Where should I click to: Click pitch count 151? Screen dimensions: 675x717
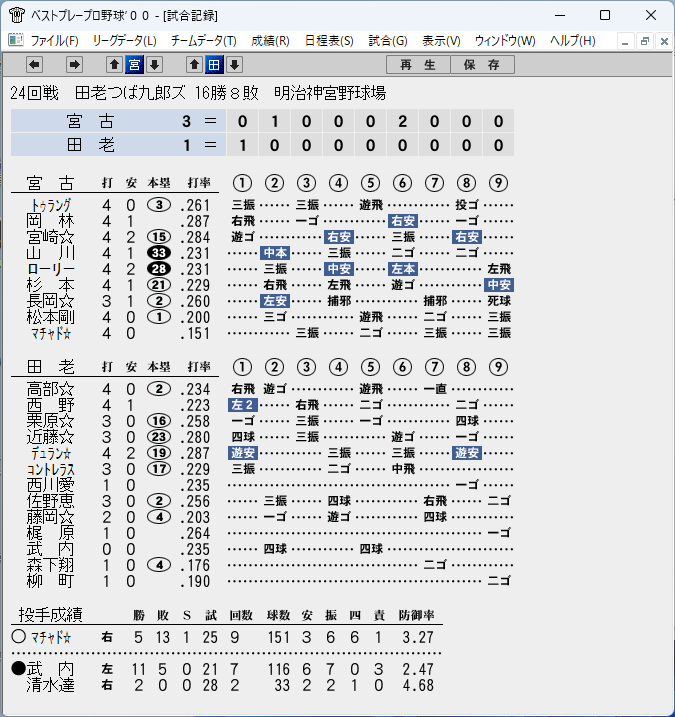coord(279,637)
